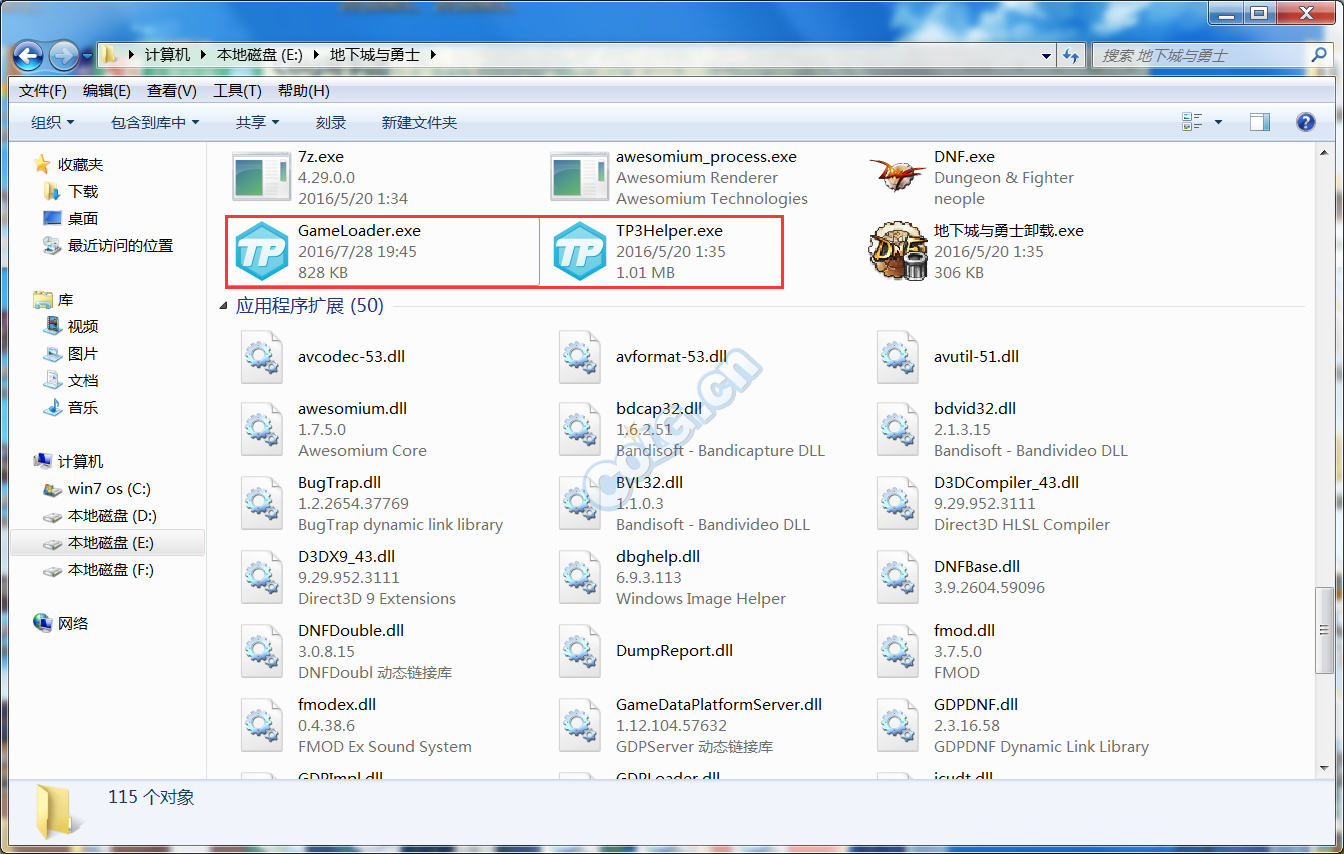Click the 刻录 burn button

(331, 122)
